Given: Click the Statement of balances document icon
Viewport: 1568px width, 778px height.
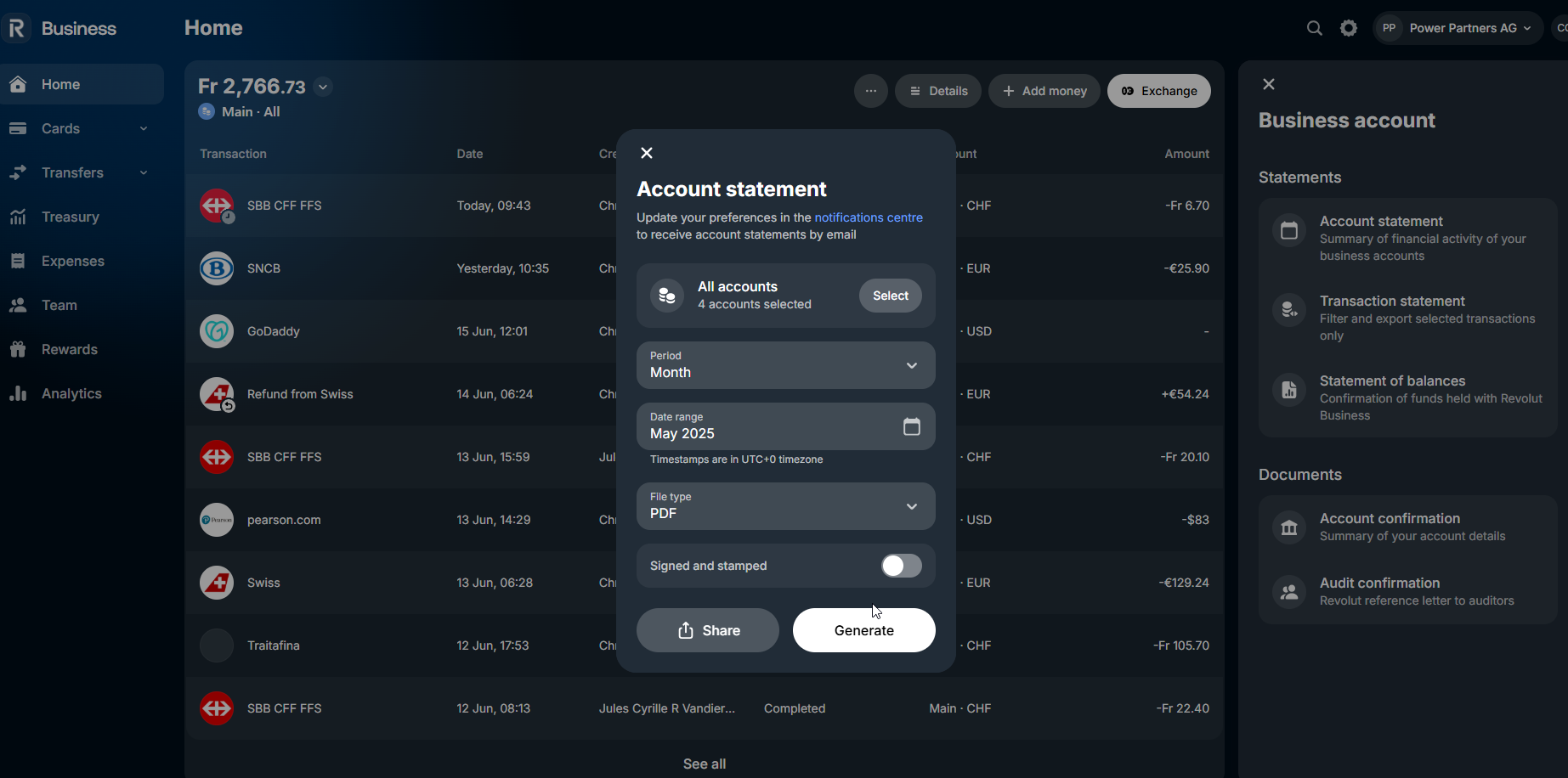Looking at the screenshot, I should (x=1289, y=390).
